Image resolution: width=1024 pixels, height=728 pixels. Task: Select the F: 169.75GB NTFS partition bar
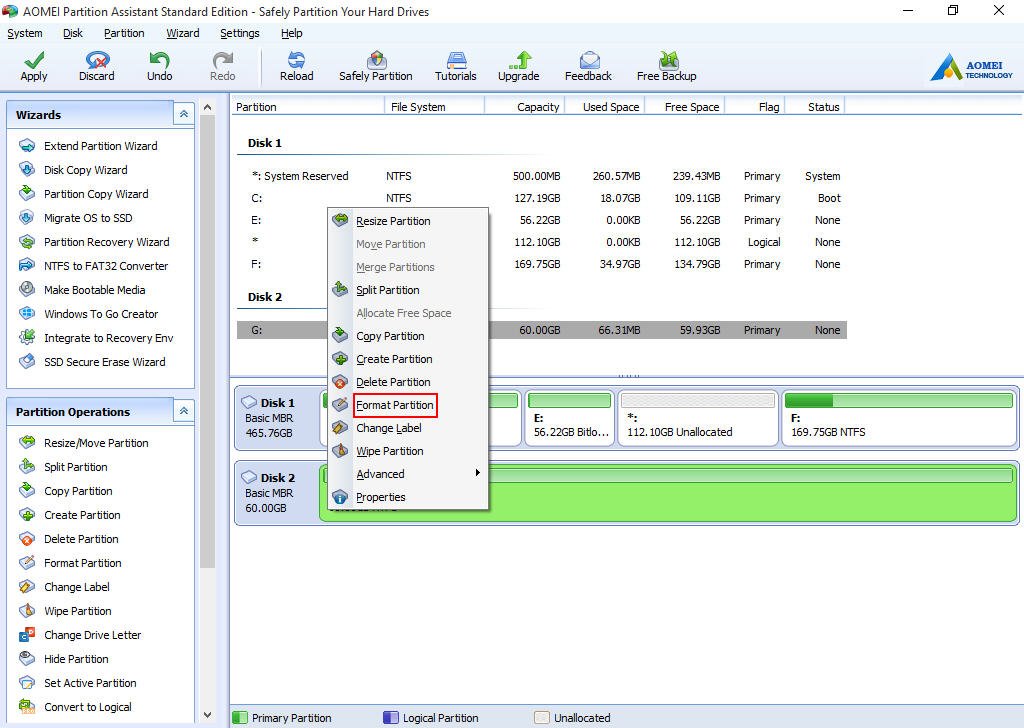point(899,417)
